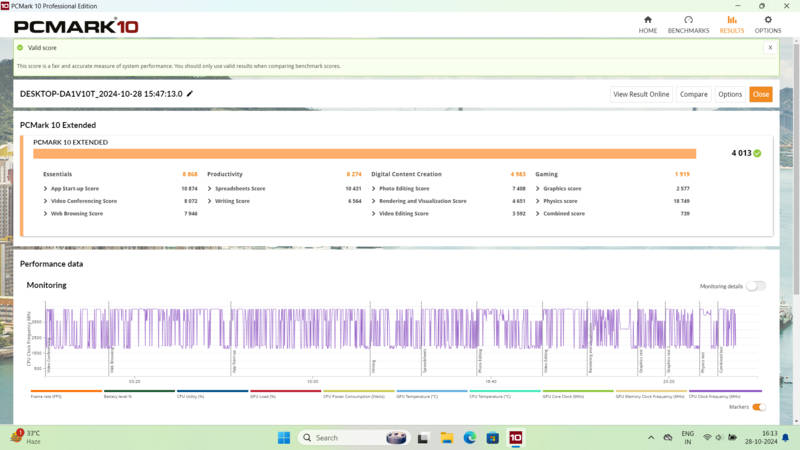Open the weather widget showing 33°C Haze

pos(26,437)
